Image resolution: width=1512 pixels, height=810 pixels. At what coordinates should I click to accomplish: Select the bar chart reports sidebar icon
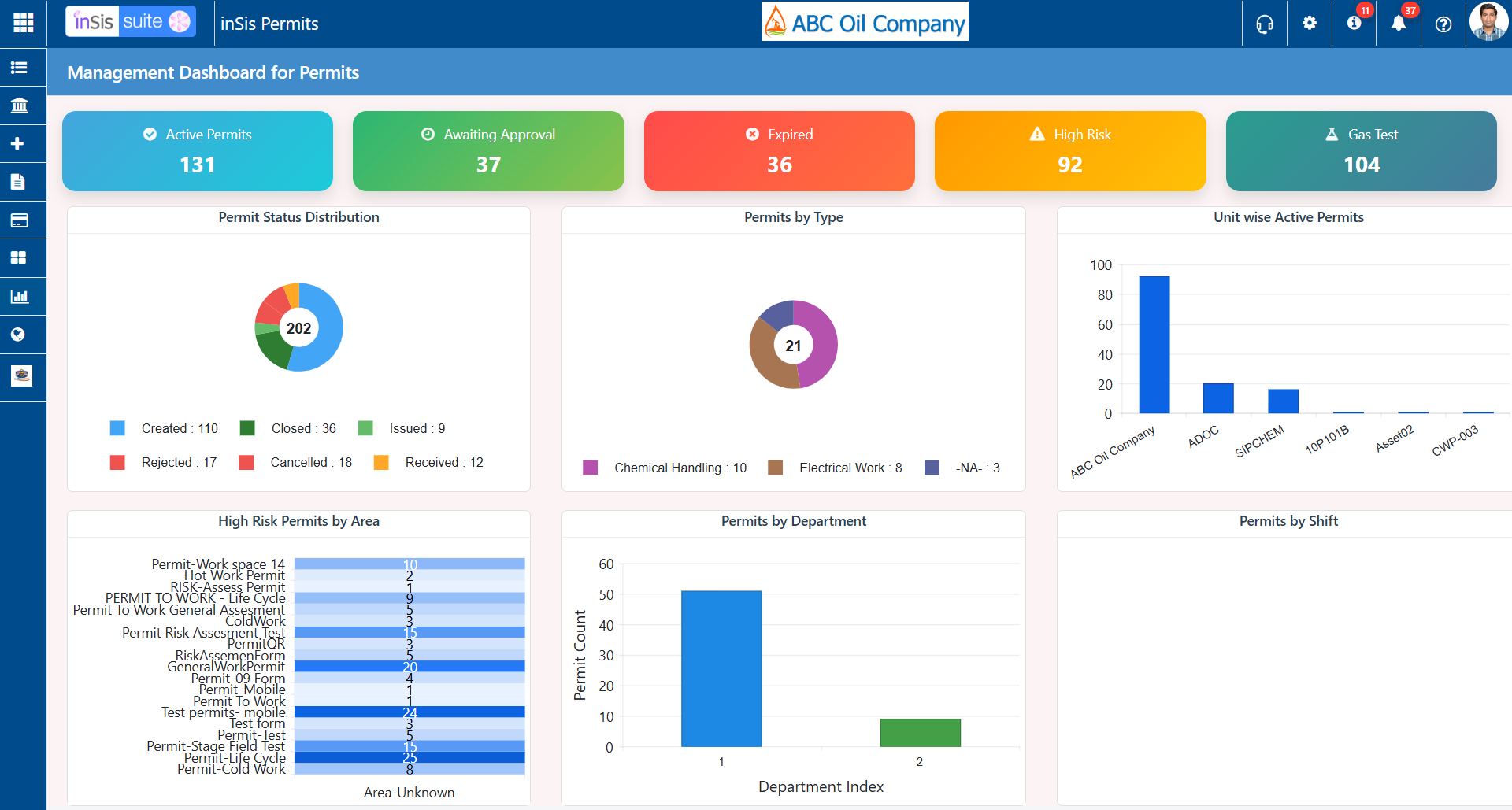(19, 297)
